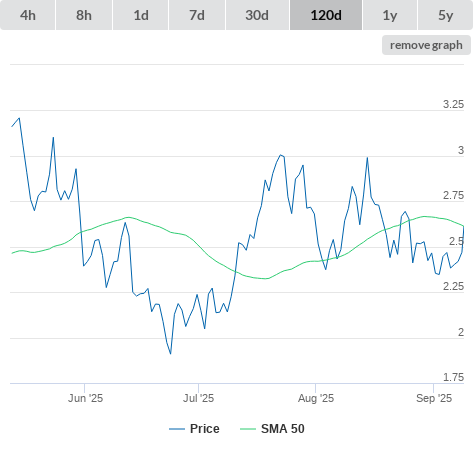474x455 pixels.
Task: Select the 4h time range tab
Action: 28,15
